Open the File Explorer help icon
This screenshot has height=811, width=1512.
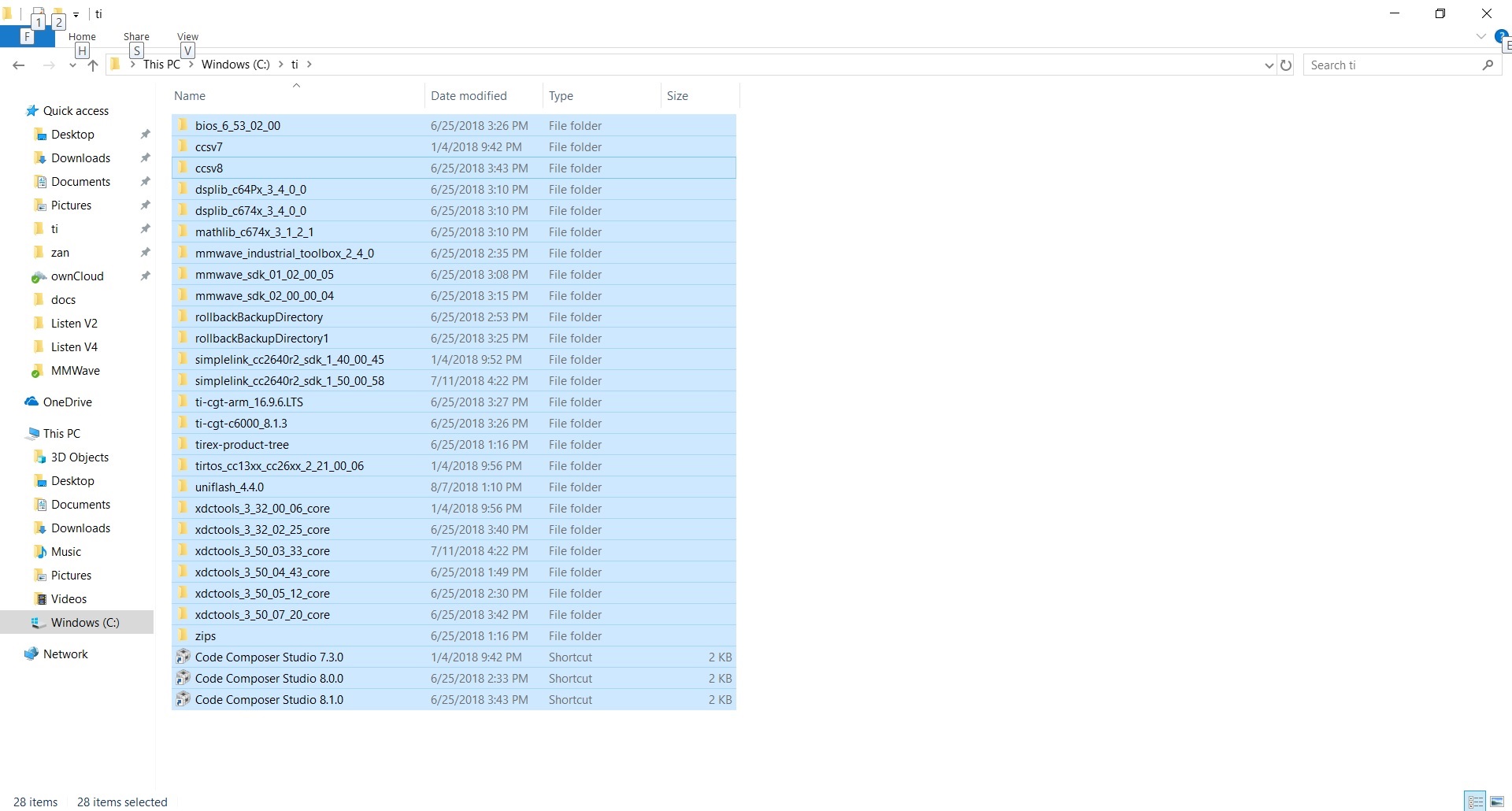click(1502, 36)
